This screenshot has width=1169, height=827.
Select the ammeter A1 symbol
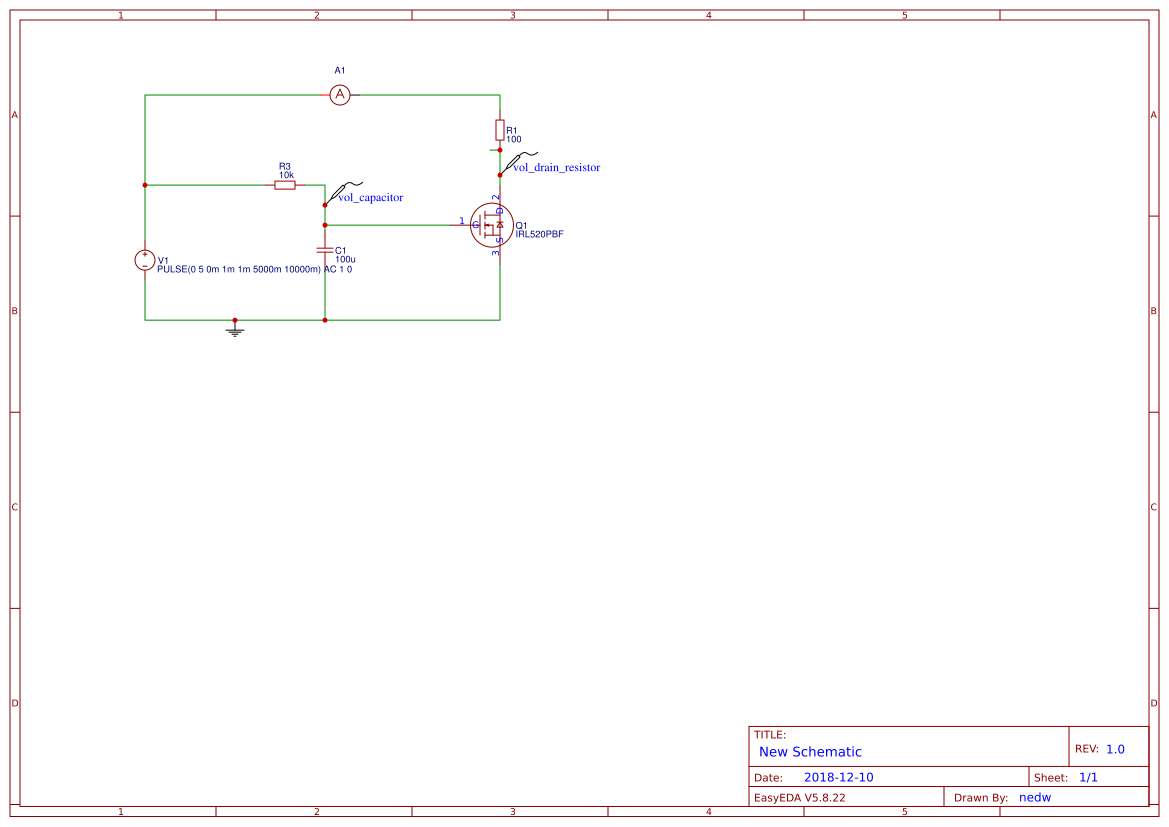pos(340,95)
